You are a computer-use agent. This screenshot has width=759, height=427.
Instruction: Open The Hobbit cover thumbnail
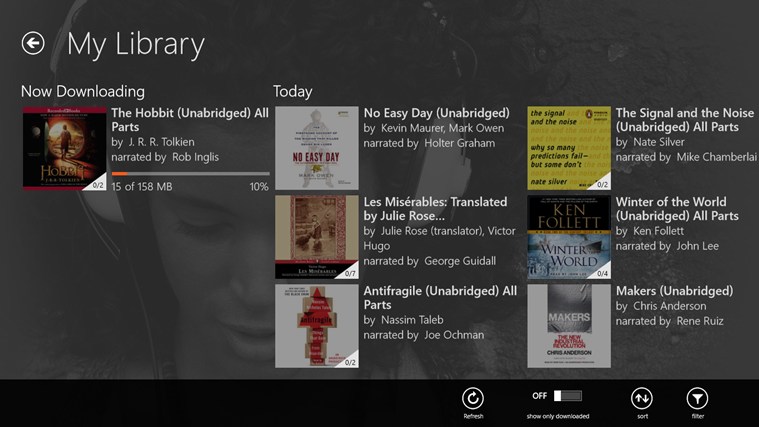tap(64, 148)
